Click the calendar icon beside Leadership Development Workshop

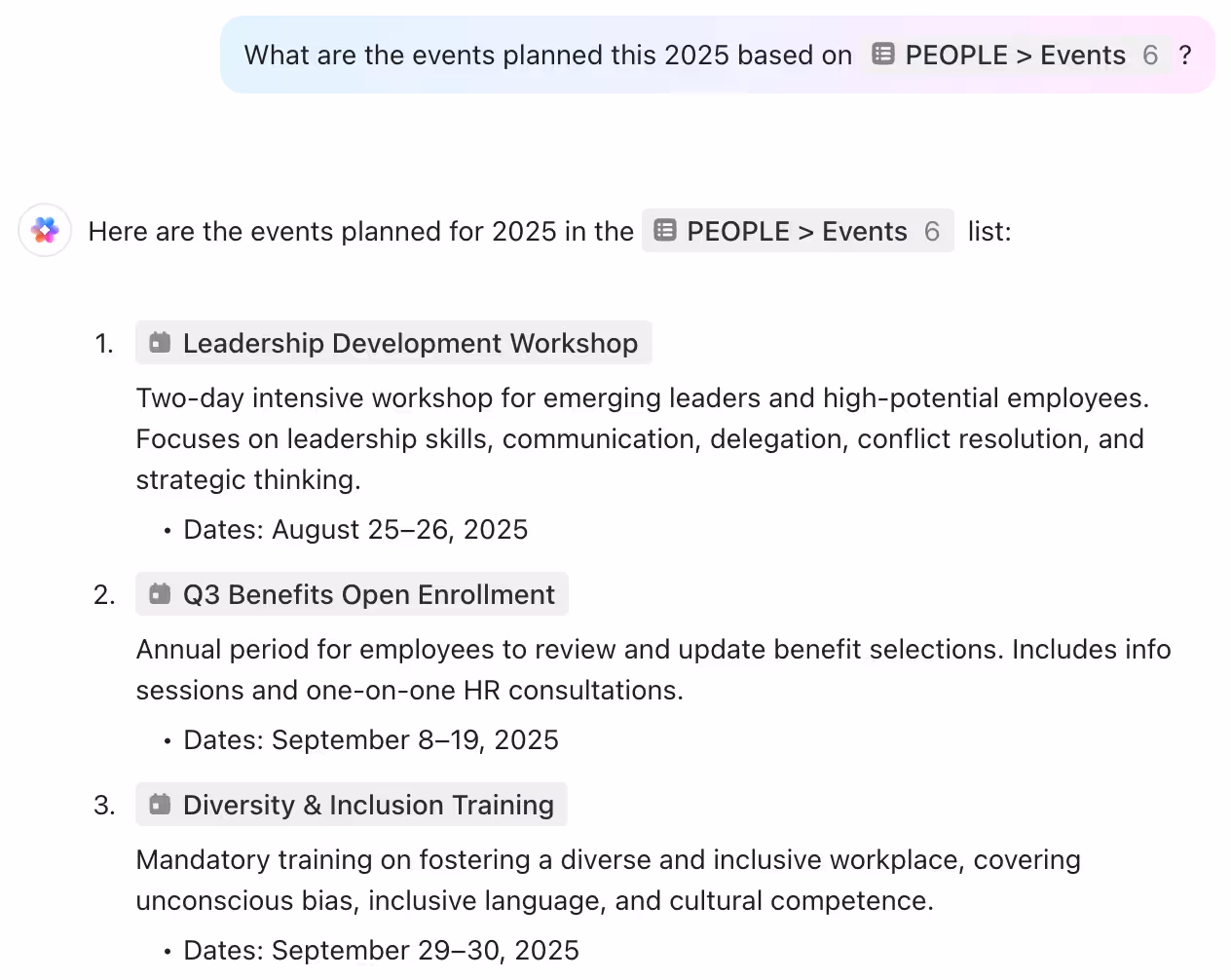pyautogui.click(x=159, y=342)
